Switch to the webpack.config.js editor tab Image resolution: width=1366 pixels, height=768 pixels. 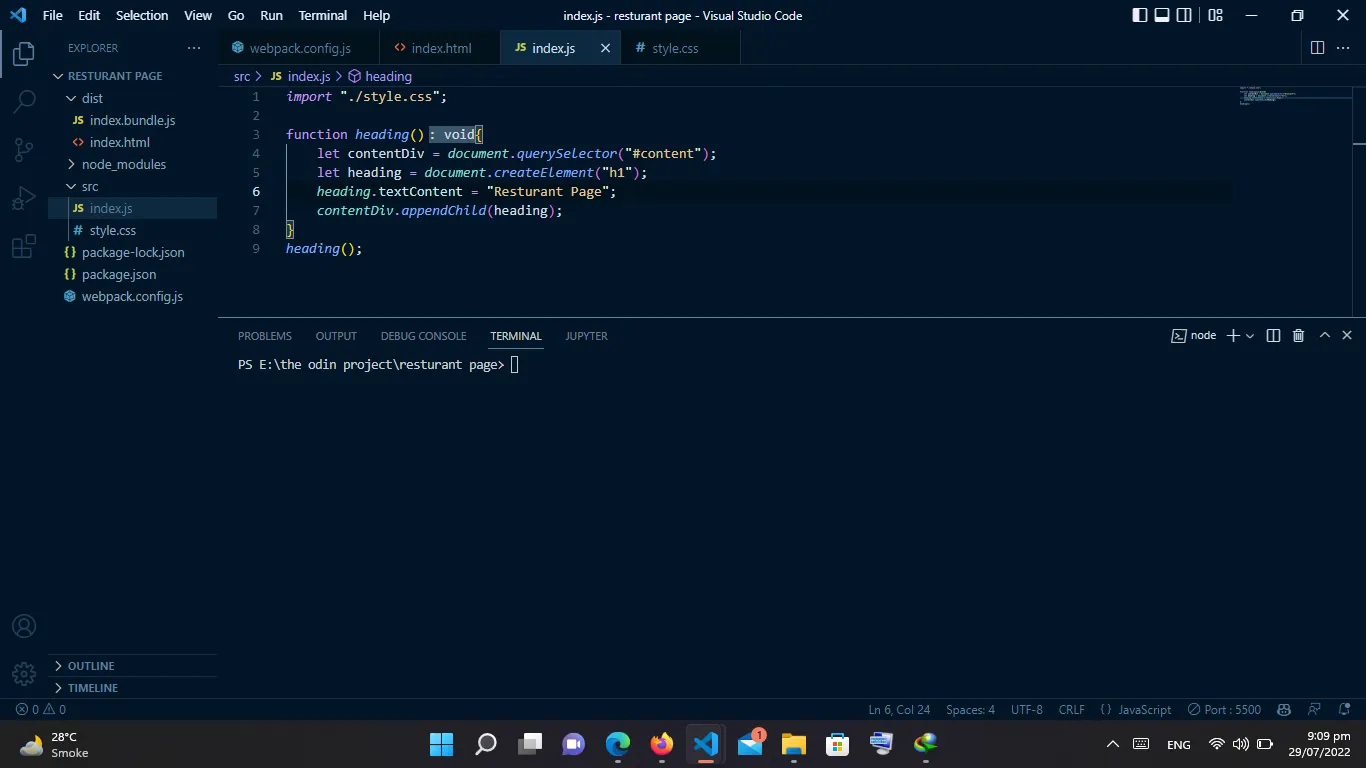[300, 48]
